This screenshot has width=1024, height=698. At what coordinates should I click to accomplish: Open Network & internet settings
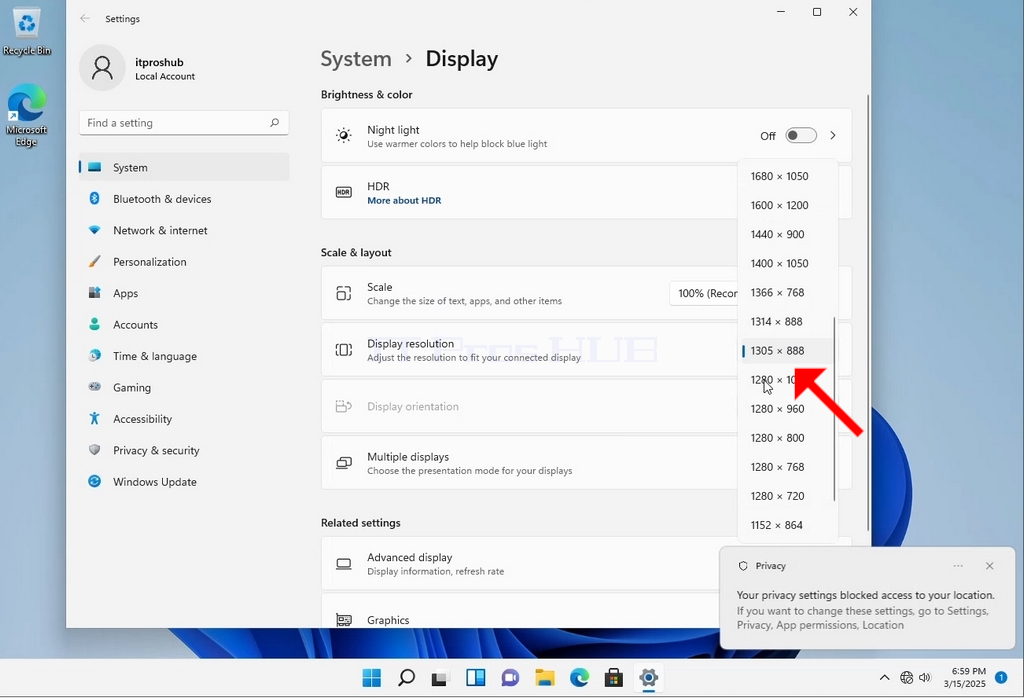pos(184,230)
